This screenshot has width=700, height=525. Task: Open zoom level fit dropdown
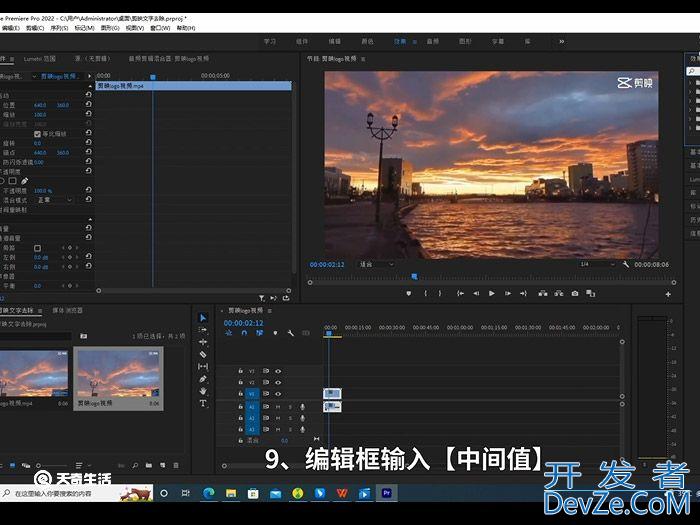coord(376,264)
